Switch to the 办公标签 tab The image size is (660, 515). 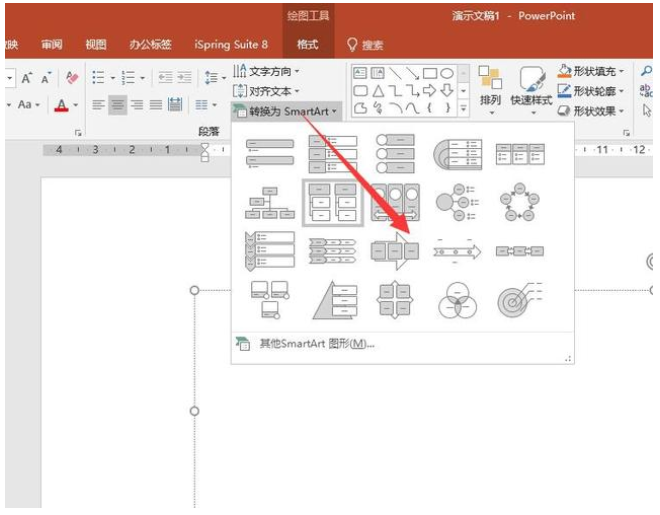pos(150,44)
